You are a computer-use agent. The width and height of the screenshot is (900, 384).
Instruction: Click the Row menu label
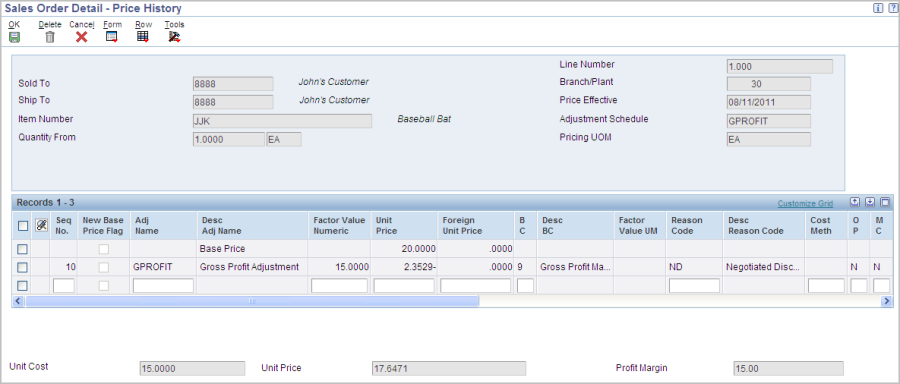tap(143, 25)
